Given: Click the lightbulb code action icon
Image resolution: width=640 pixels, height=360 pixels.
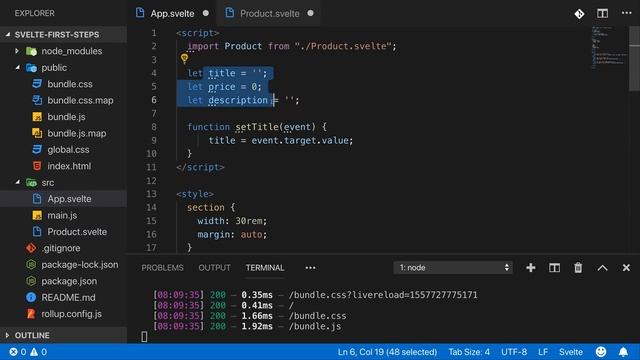Looking at the screenshot, I should 184,59.
